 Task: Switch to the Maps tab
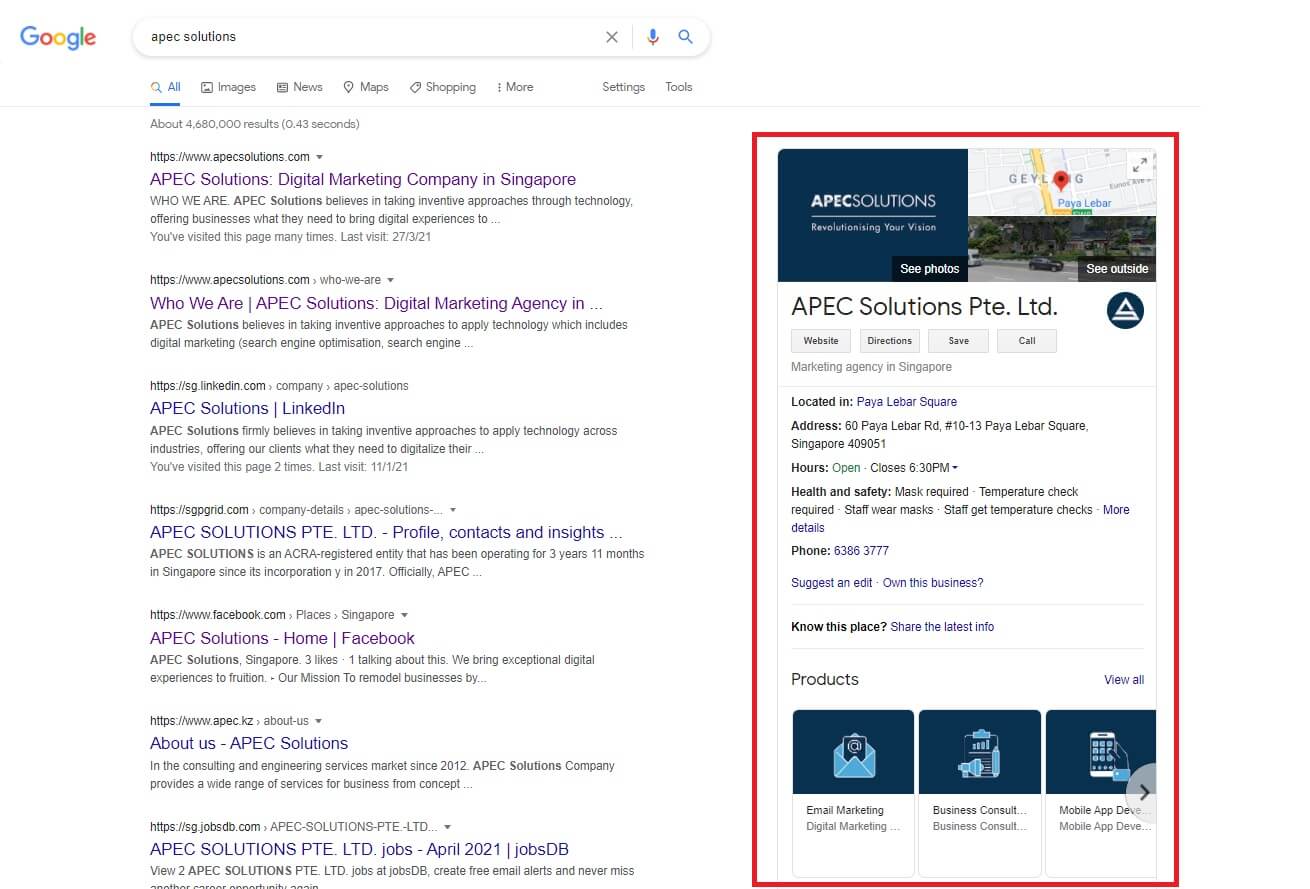(366, 87)
